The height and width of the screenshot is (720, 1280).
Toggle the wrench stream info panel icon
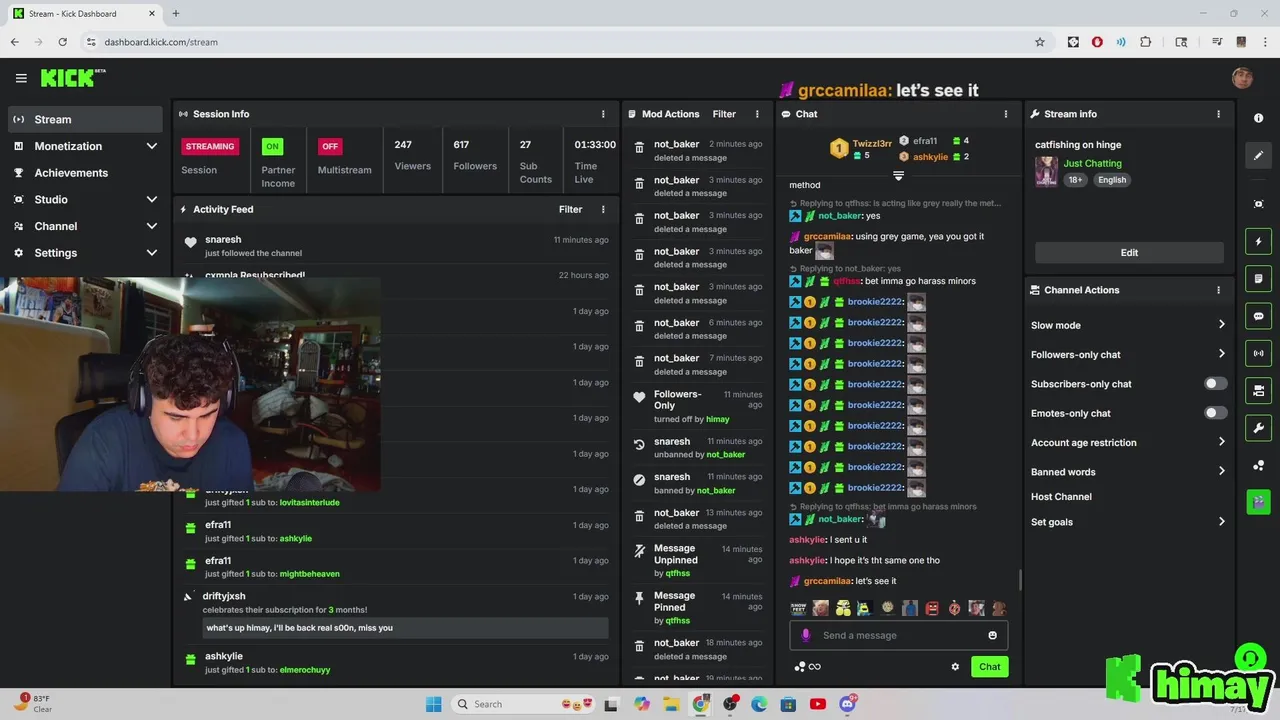[x=1258, y=428]
